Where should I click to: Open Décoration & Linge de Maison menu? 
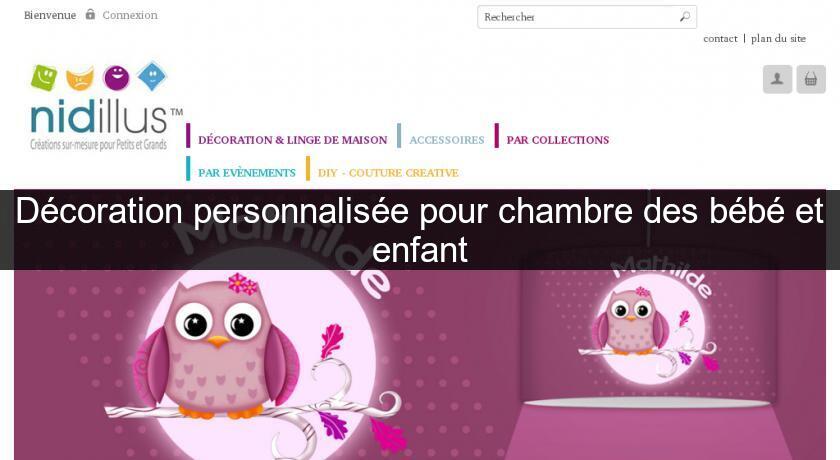pos(292,140)
